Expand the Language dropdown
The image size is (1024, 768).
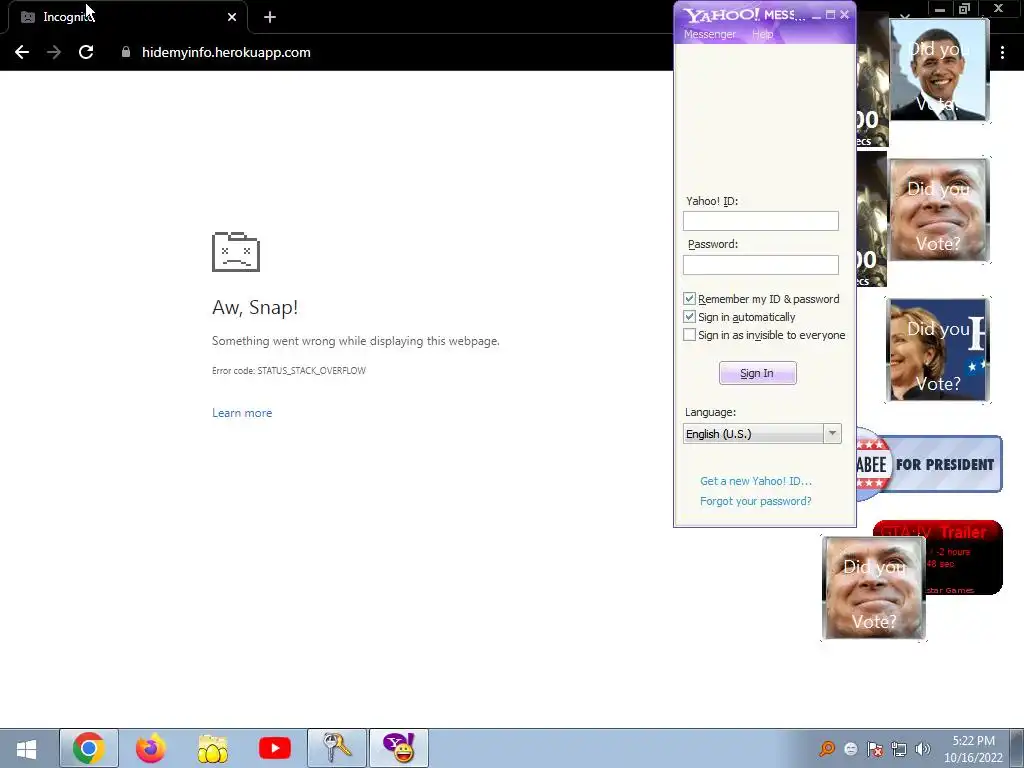click(x=832, y=434)
